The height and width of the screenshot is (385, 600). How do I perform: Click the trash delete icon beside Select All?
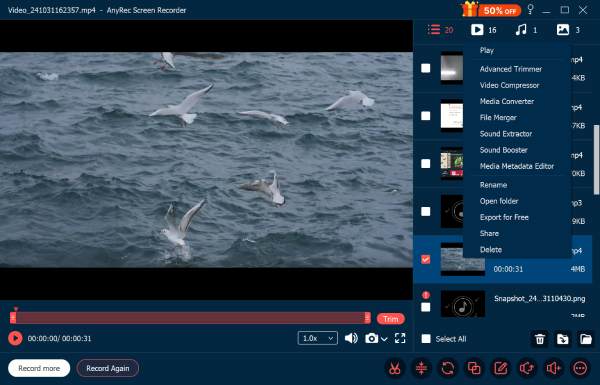(x=540, y=339)
